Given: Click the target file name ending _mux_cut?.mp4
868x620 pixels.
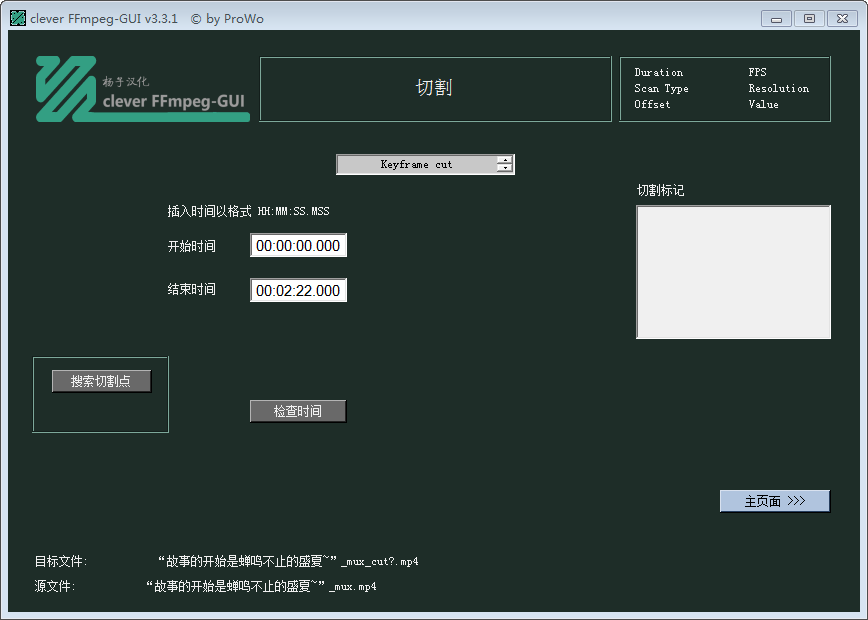Looking at the screenshot, I should point(288,561).
